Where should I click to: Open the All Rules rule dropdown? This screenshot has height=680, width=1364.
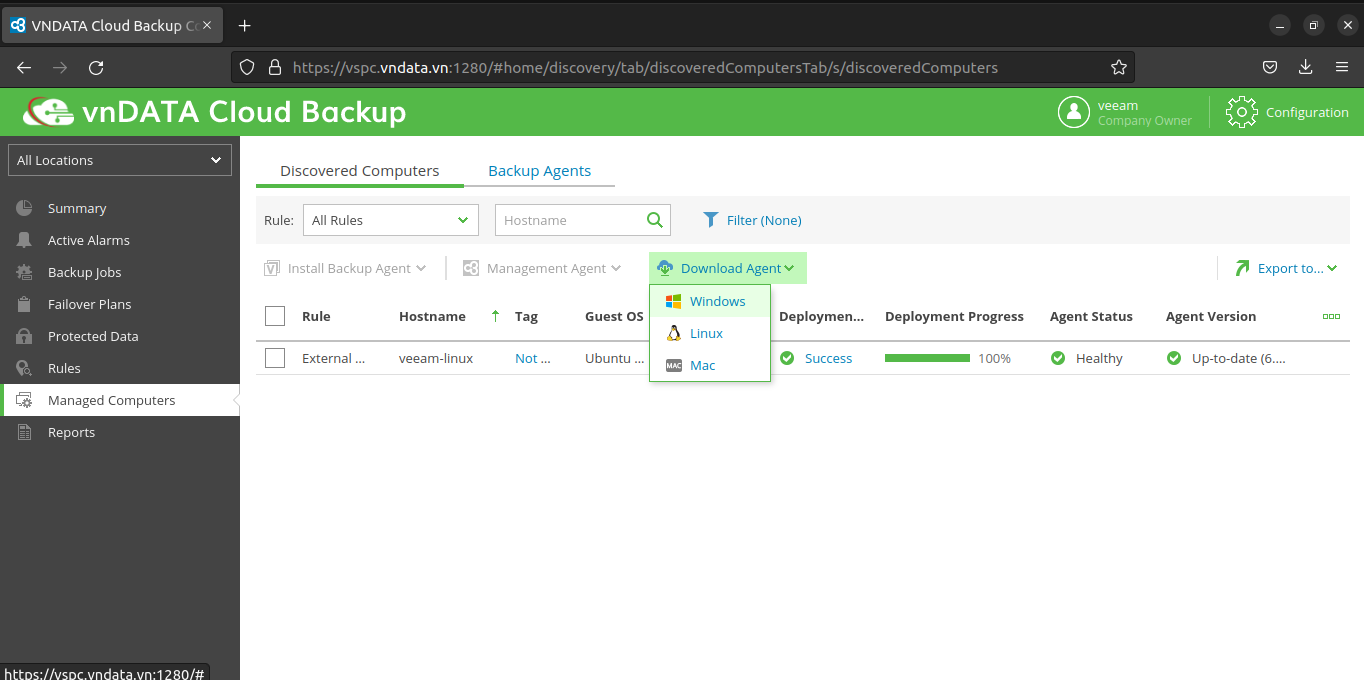click(x=390, y=220)
